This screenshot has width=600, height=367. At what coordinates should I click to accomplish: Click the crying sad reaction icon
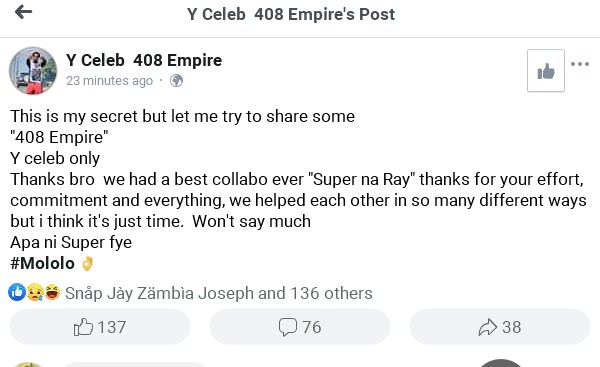[35, 293]
